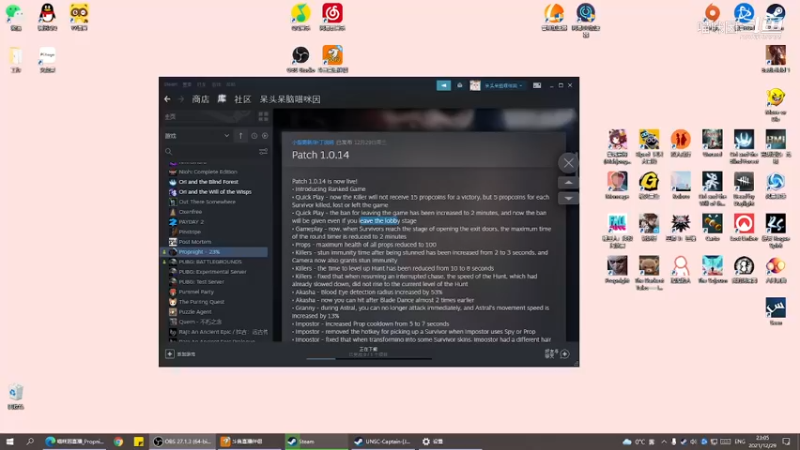Open Steam notifications bell icon

[460, 85]
